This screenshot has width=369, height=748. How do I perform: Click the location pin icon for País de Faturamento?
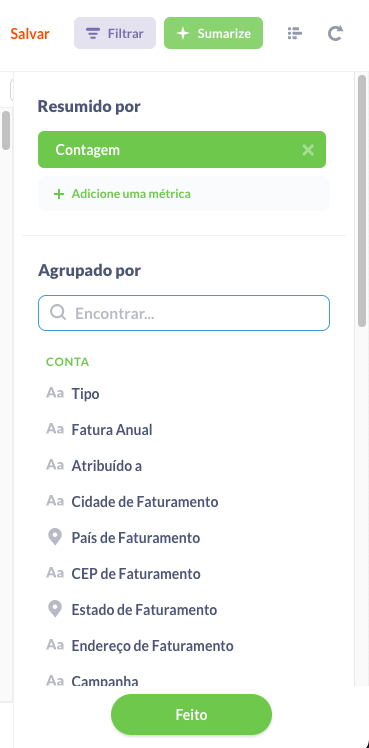coord(55,538)
